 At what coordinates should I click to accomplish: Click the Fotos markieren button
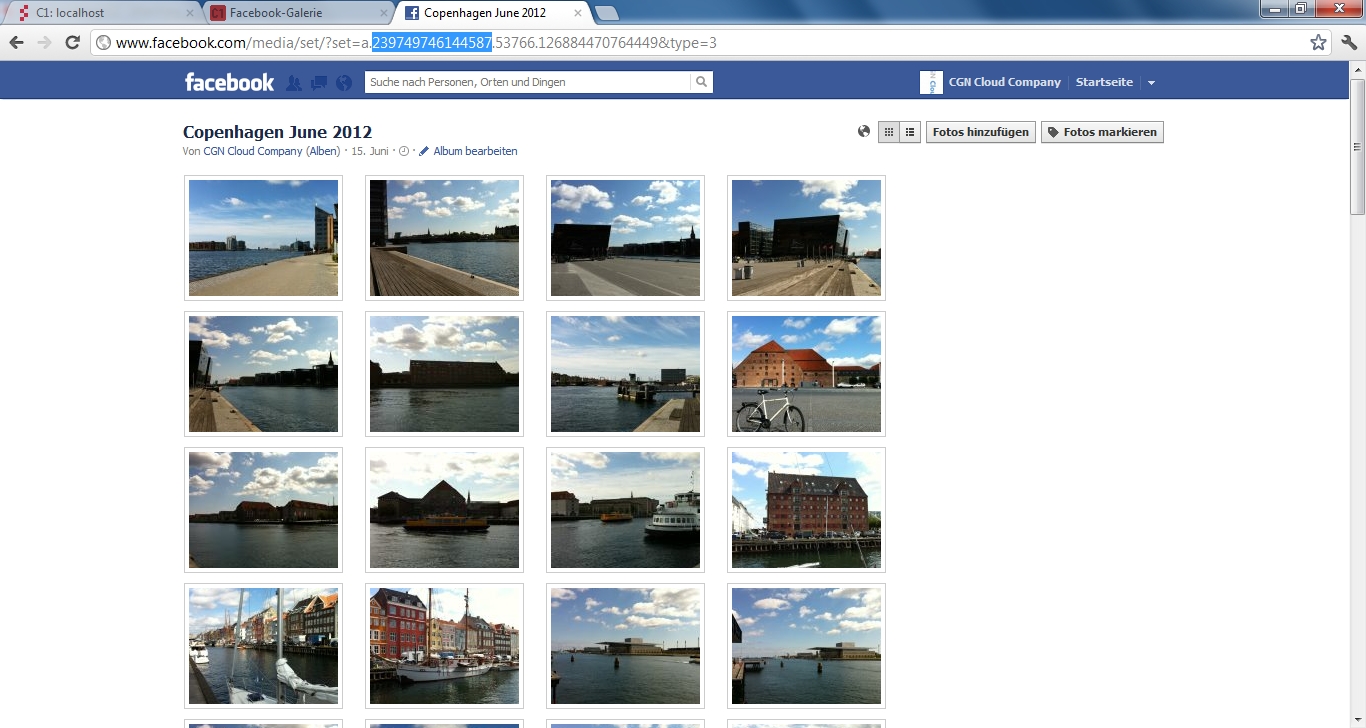[x=1102, y=132]
